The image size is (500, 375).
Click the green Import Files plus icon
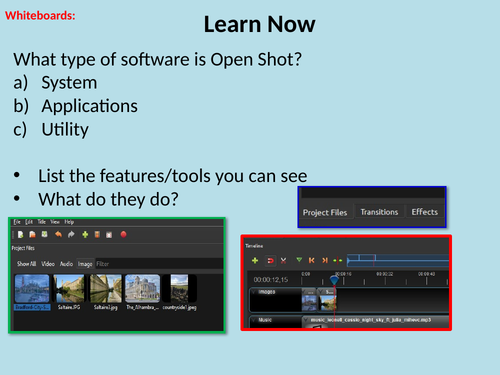(85, 235)
